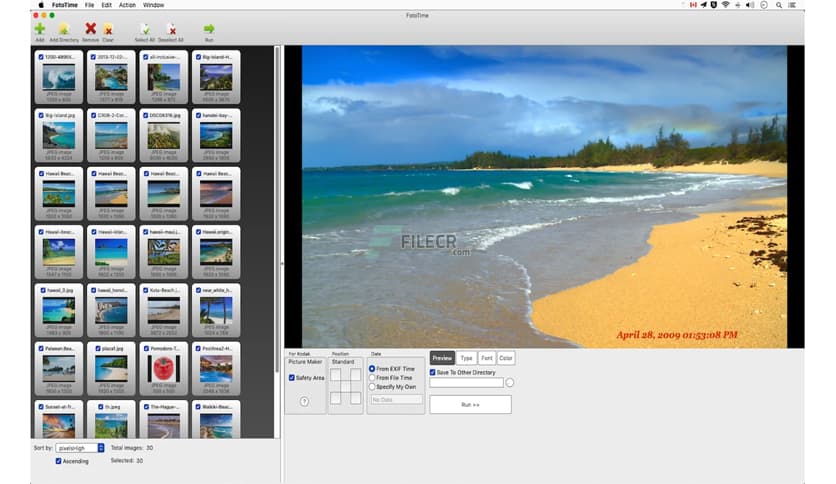Switch to the Font tab
The image size is (836, 484).
coord(487,358)
